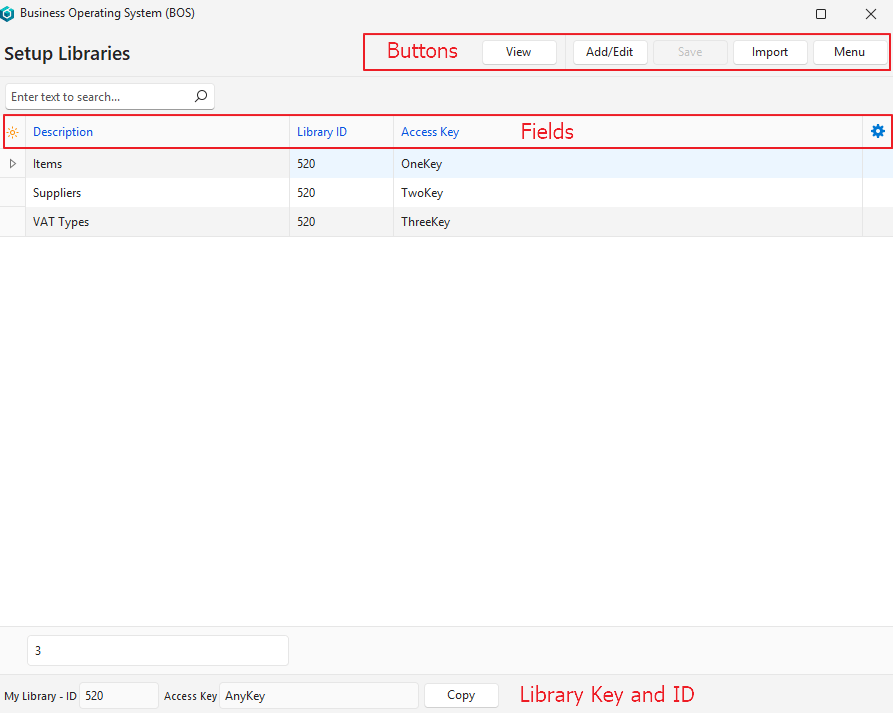Select the VAT Types library row
Viewport: 893px width, 713px height.
(61, 222)
